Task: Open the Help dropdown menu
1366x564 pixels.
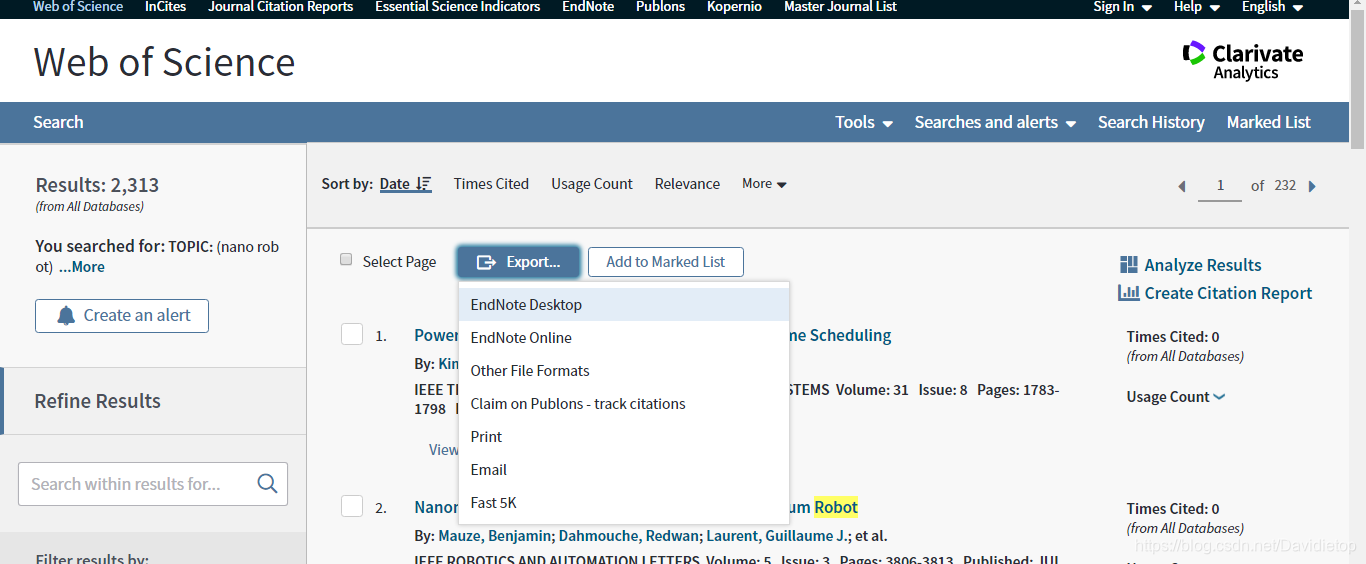Action: pos(1197,7)
